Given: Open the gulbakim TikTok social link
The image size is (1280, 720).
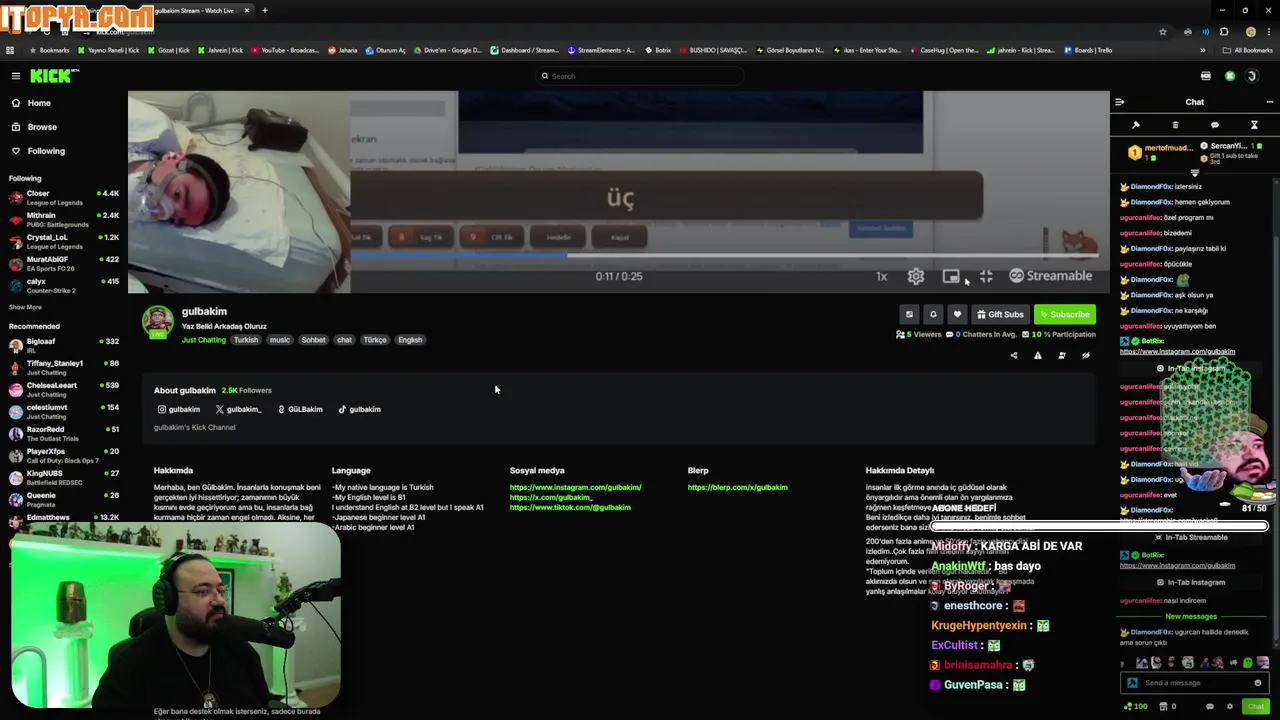Looking at the screenshot, I should click(359, 409).
